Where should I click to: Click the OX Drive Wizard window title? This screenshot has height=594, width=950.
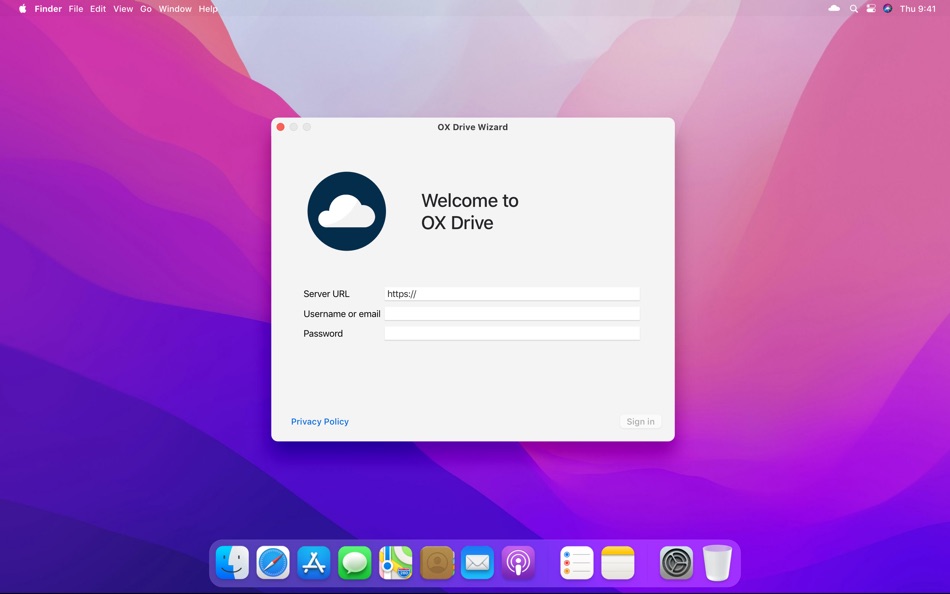coord(473,127)
